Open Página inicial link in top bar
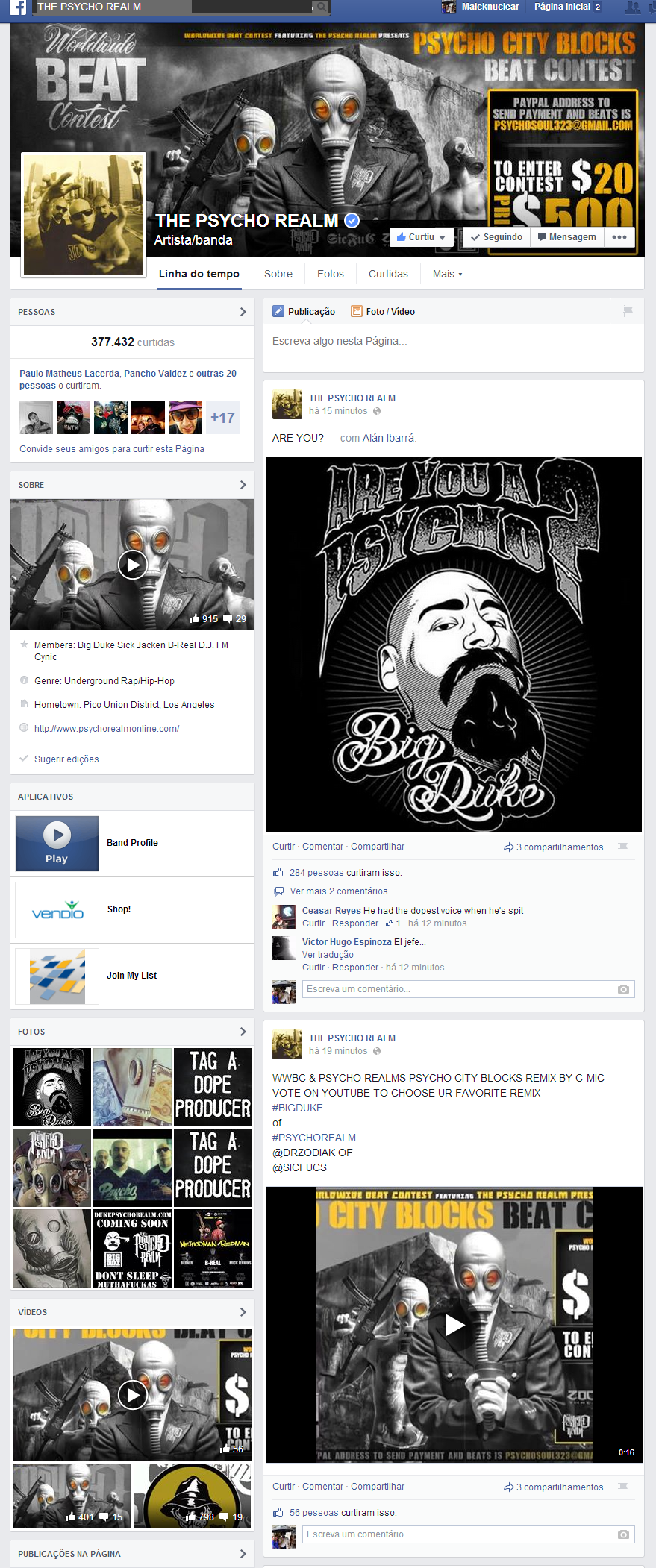This screenshot has height=1568, width=656. tap(562, 7)
